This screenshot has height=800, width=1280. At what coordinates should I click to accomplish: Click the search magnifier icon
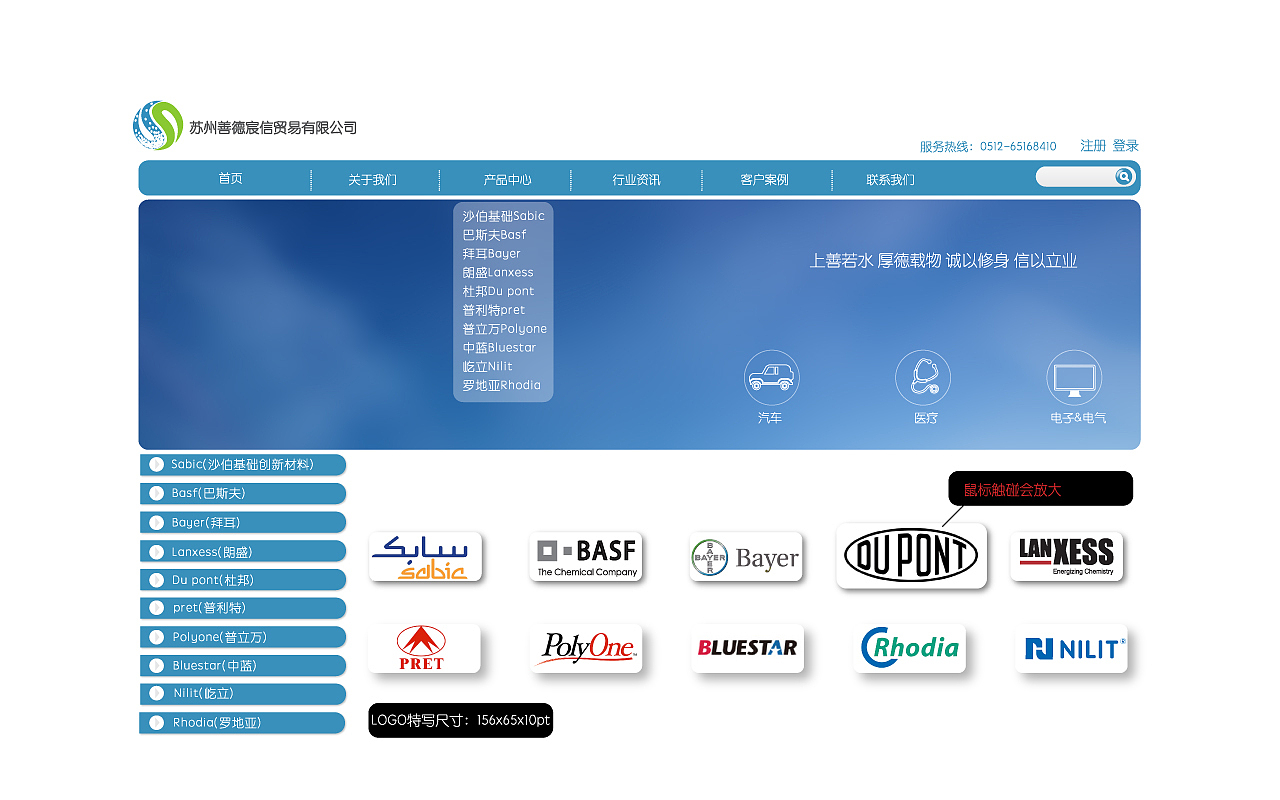pos(1125,177)
